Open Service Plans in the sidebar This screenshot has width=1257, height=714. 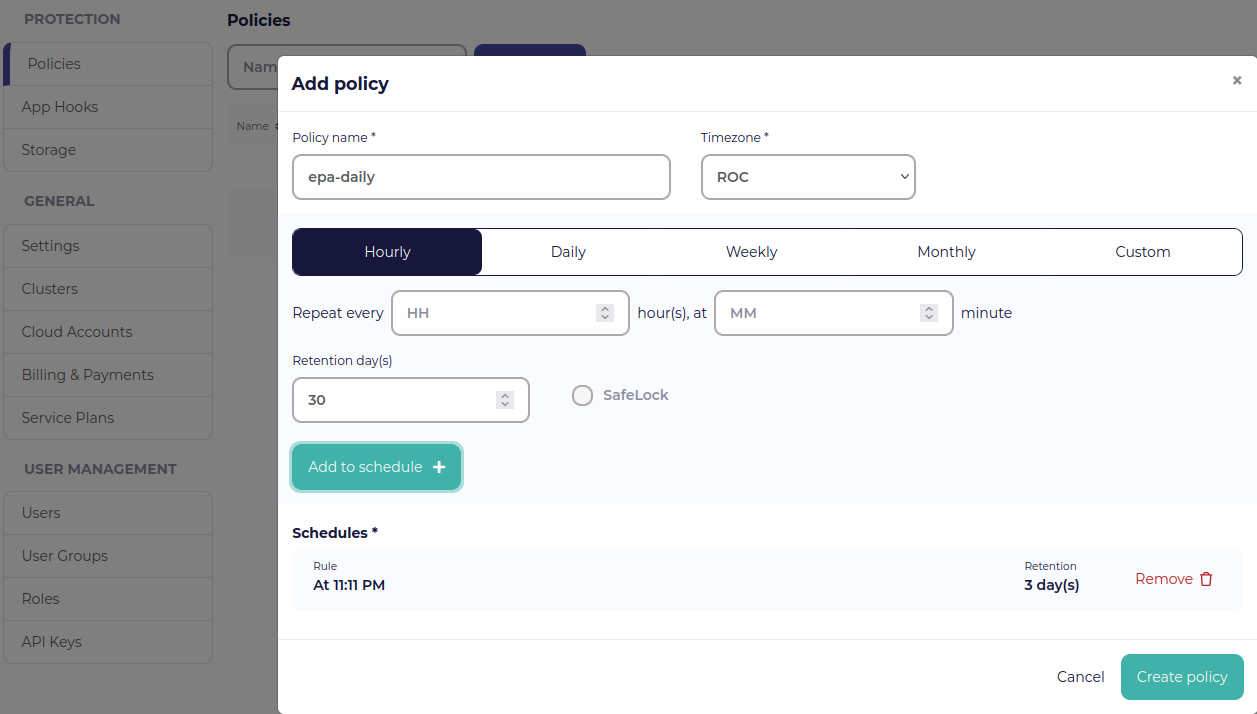point(108,418)
